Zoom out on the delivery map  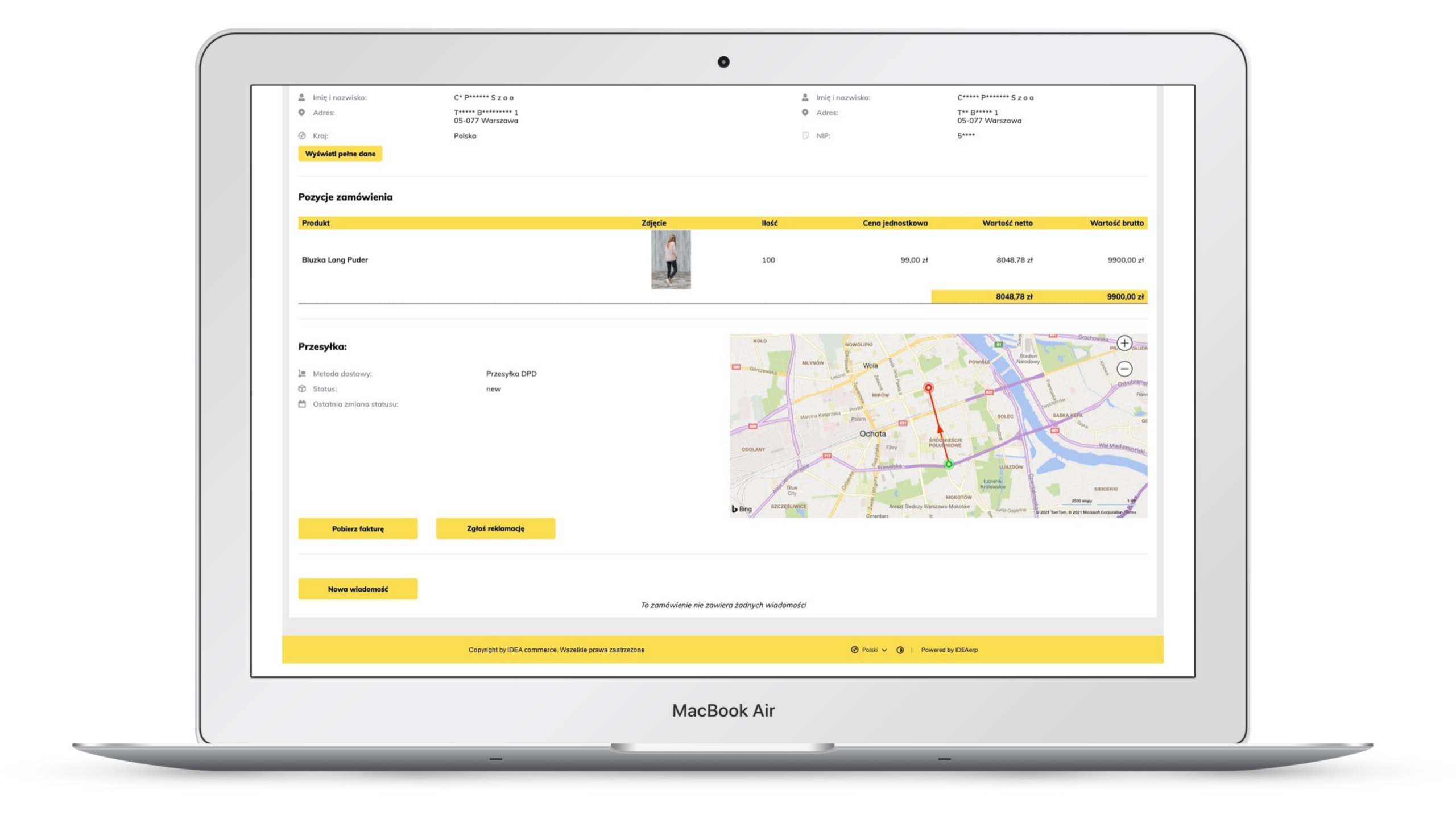coord(1124,369)
